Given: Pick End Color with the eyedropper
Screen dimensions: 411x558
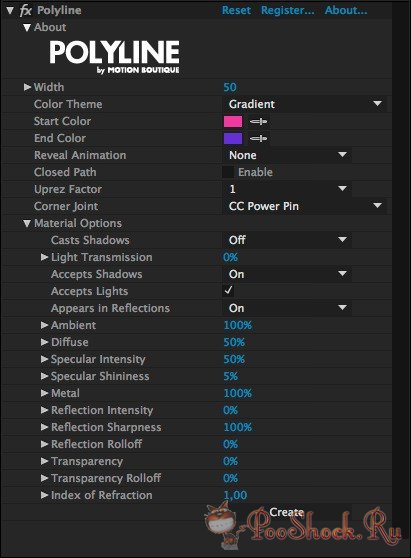Looking at the screenshot, I should [x=258, y=138].
